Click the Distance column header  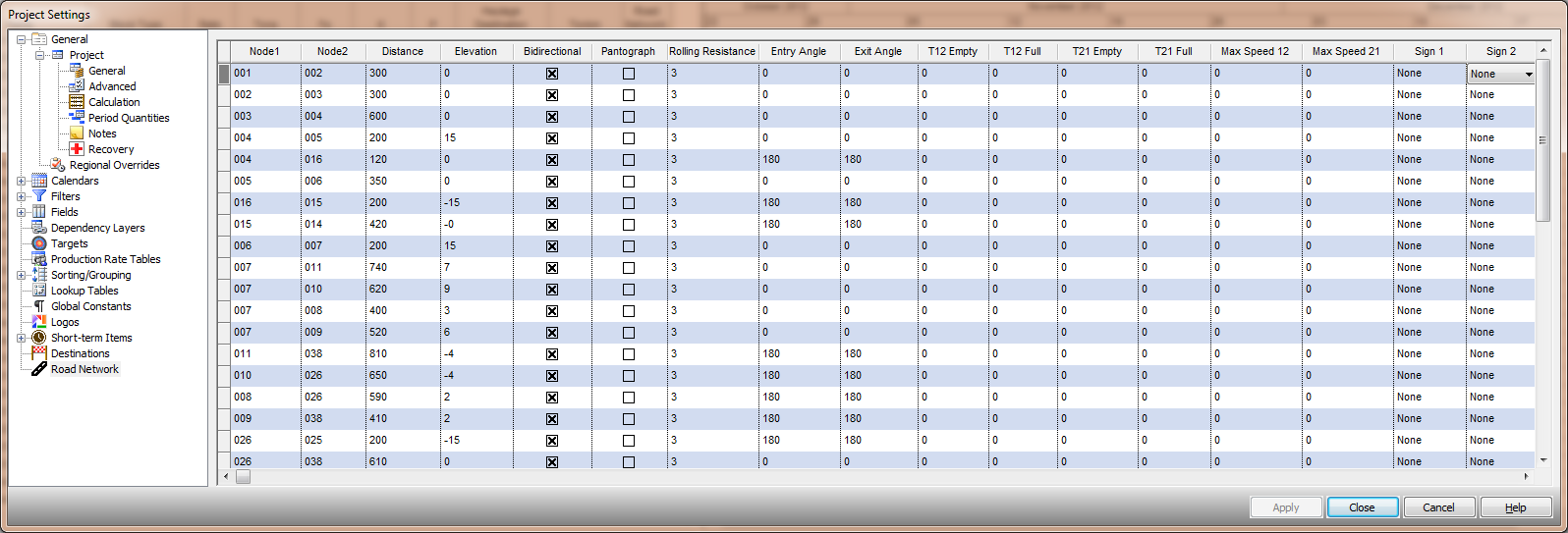tap(403, 51)
